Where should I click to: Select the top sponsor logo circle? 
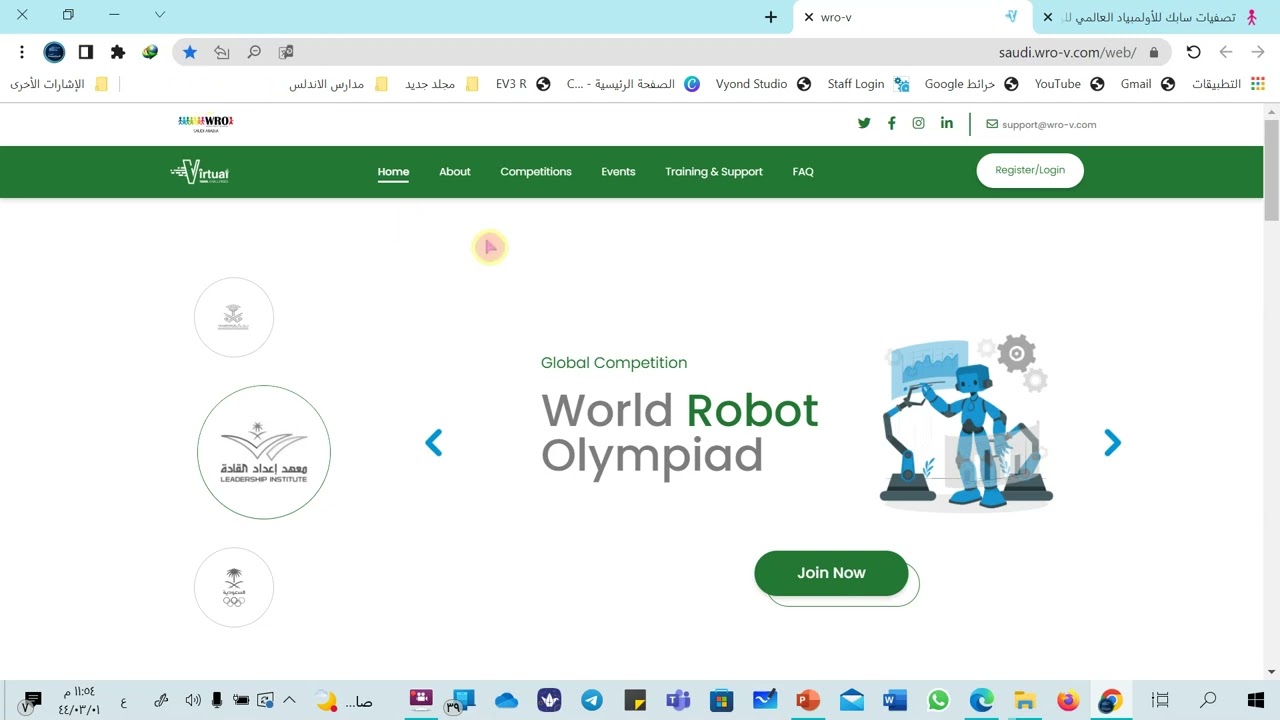click(234, 317)
